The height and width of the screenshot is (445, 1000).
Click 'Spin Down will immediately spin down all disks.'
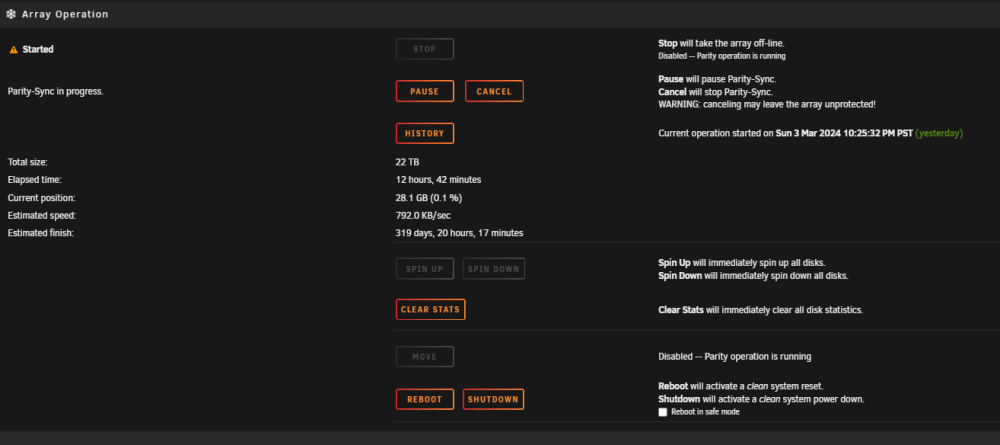pos(753,276)
